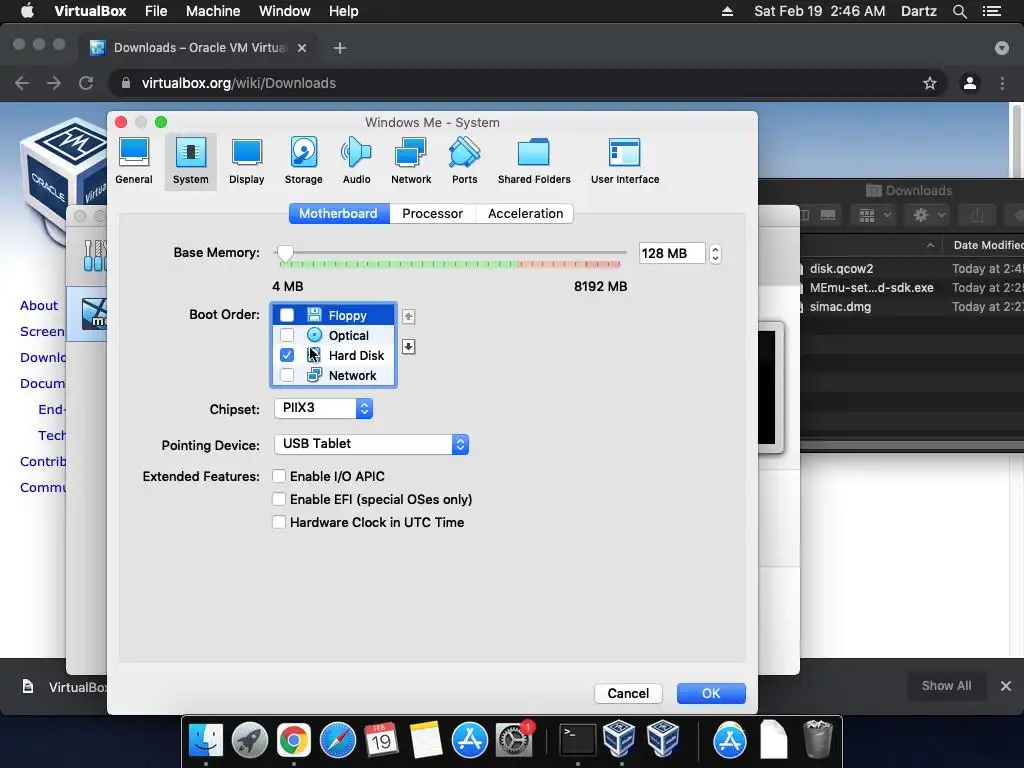The image size is (1024, 768).
Task: Open the Window menu
Action: pyautogui.click(x=285, y=11)
